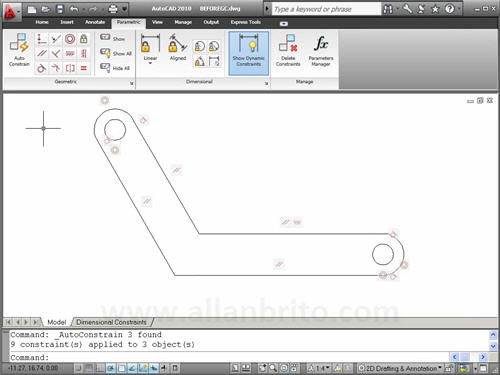Image resolution: width=500 pixels, height=375 pixels.
Task: Activate the Zoom magnifier in status bar
Action: [x=273, y=368]
